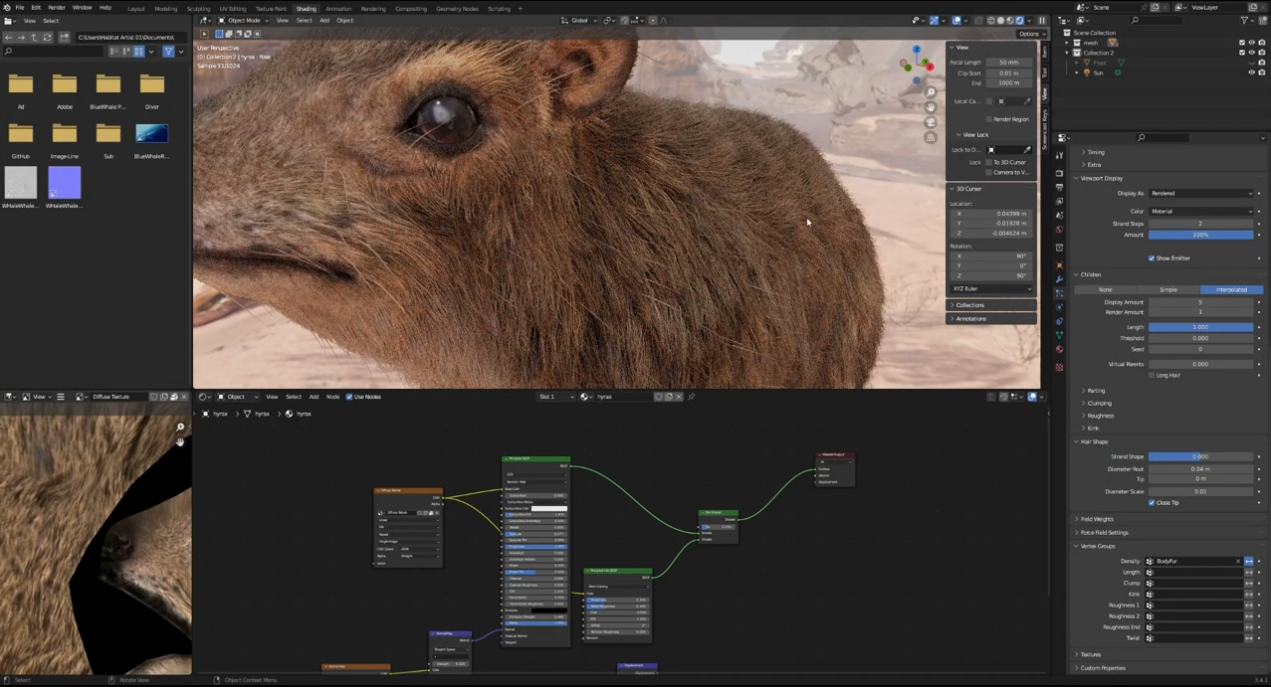Click the file browser refresh icon
The height and width of the screenshot is (687, 1271).
[x=47, y=37]
